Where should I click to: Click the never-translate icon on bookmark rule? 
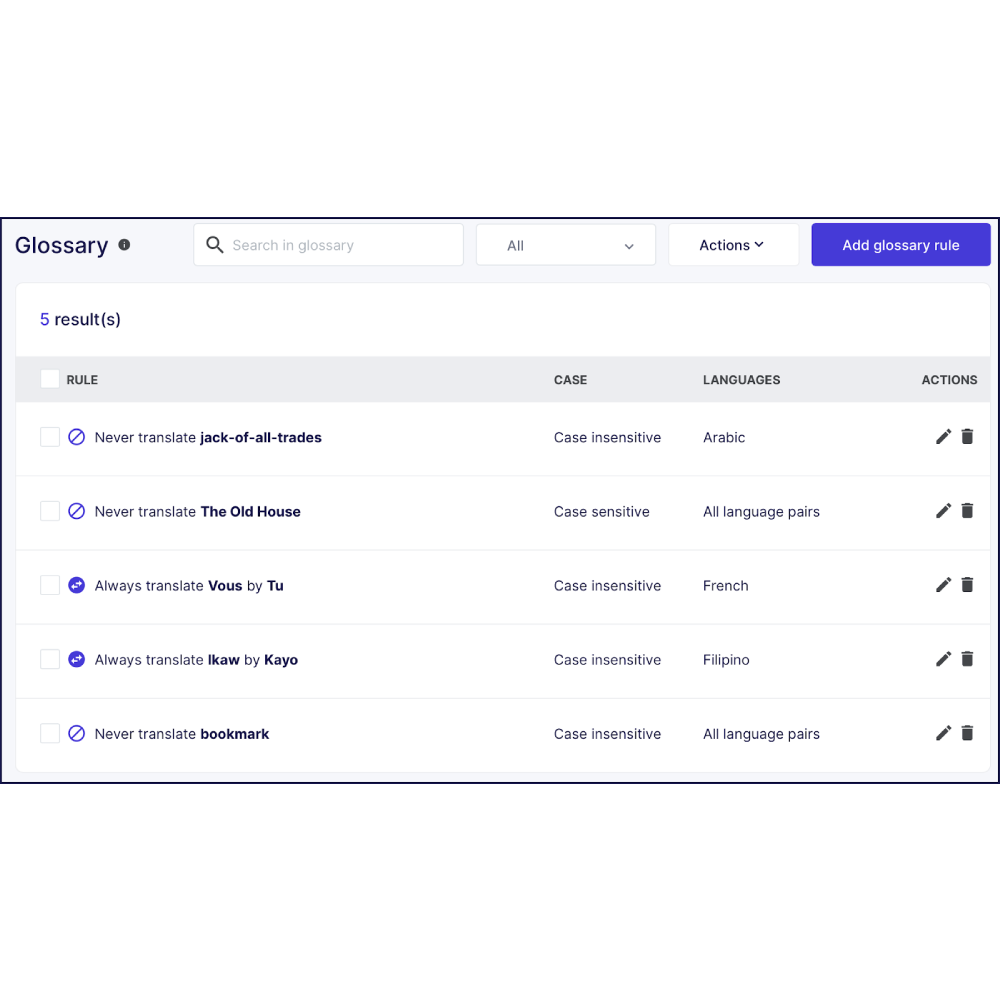pyautogui.click(x=77, y=733)
